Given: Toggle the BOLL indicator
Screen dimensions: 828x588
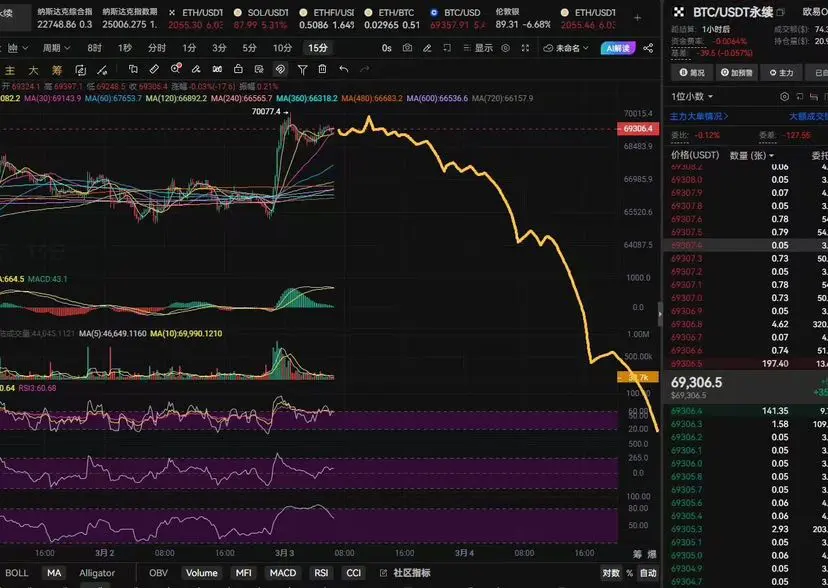Looking at the screenshot, I should click(x=17, y=573).
